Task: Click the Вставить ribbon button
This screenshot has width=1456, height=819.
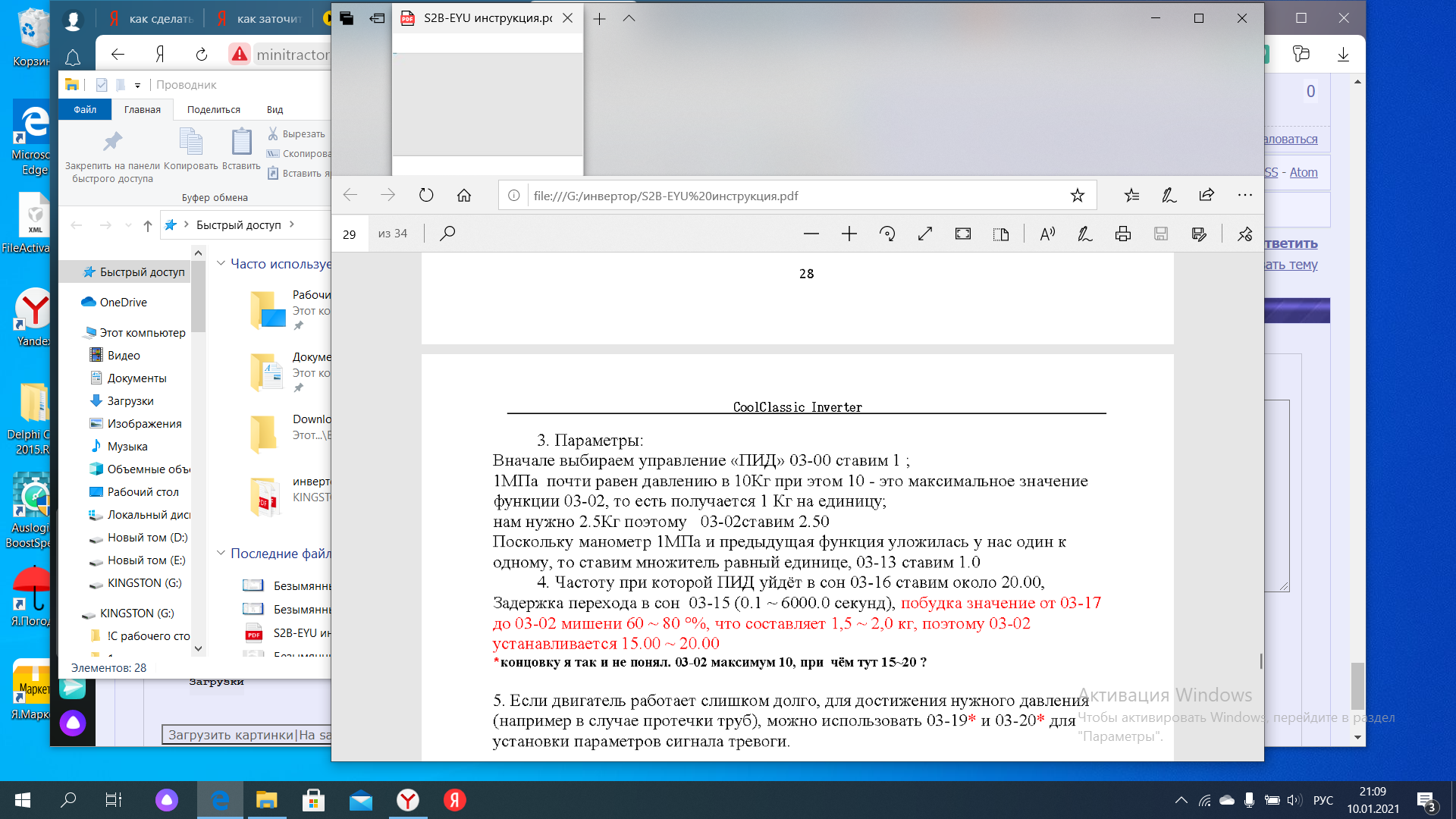Action: (241, 149)
